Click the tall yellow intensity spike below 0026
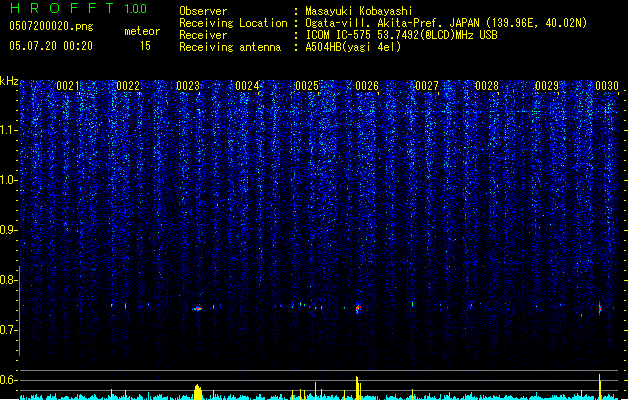This screenshot has height=400, width=629. (357, 388)
